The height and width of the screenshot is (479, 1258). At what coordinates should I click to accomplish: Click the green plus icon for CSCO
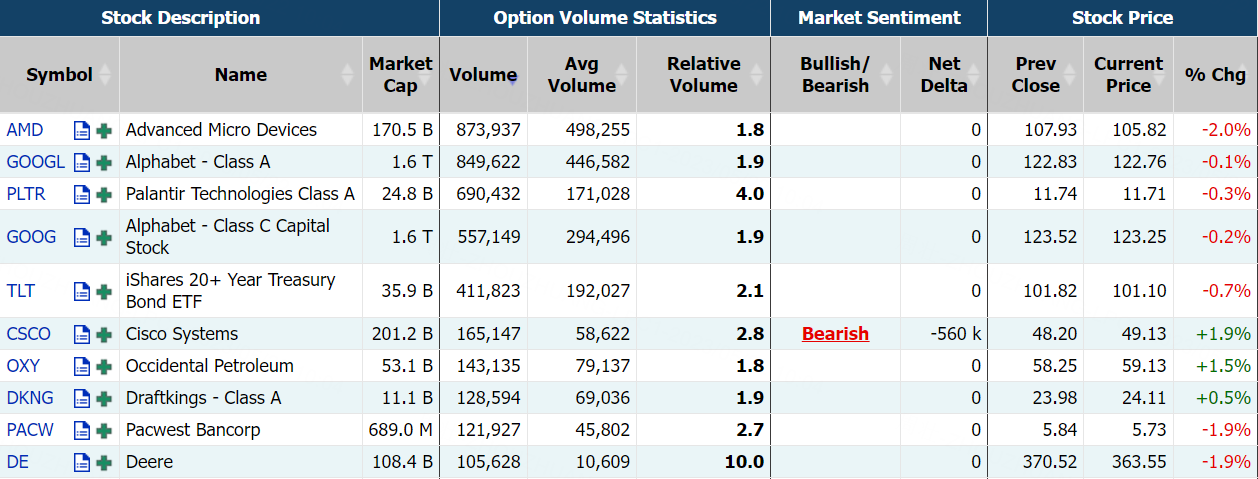[104, 334]
